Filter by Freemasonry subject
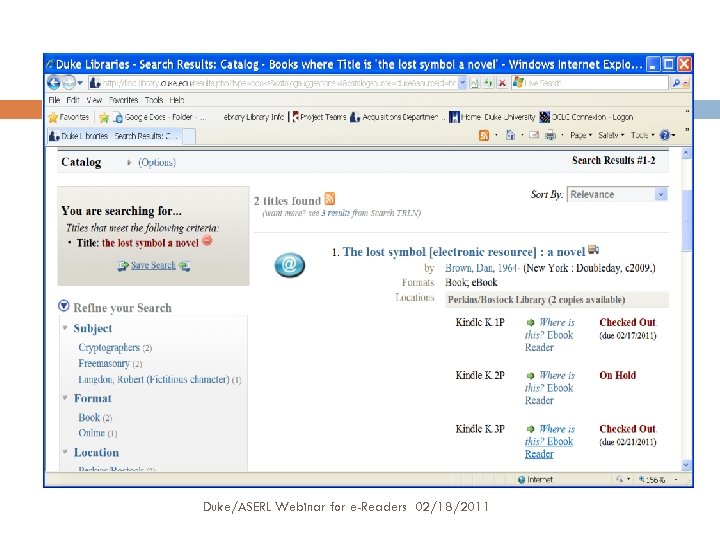 [104, 363]
